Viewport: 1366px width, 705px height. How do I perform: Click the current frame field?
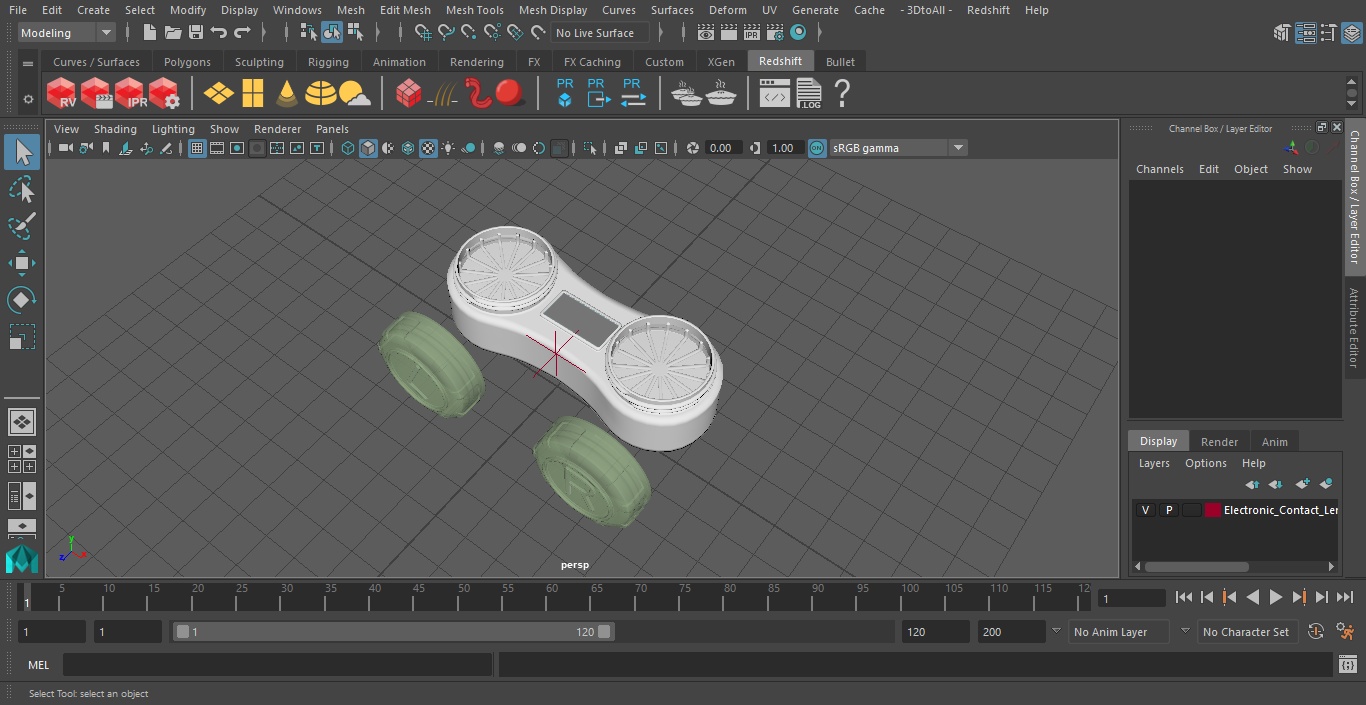coord(1131,598)
